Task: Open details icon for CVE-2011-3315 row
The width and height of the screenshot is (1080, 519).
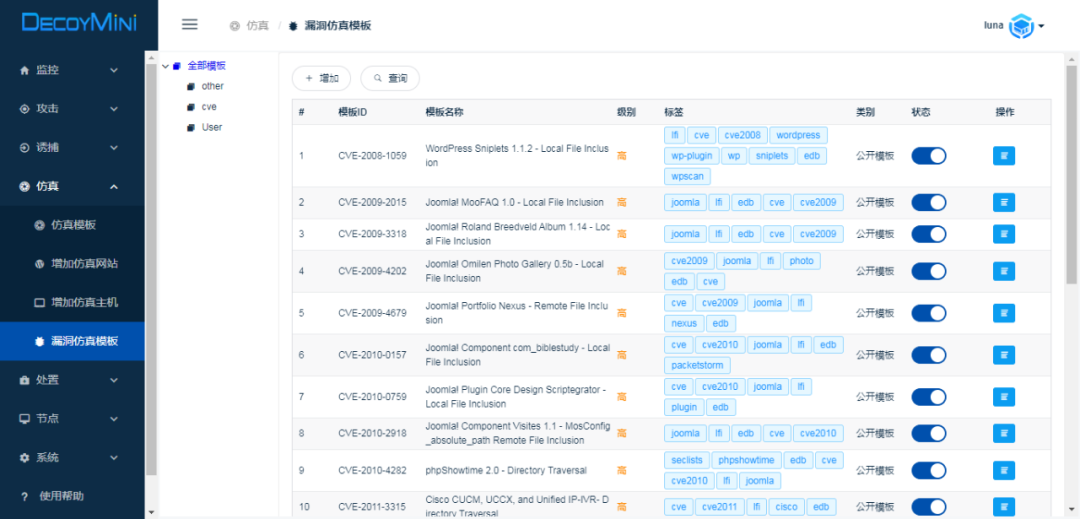Action: pyautogui.click(x=1004, y=507)
